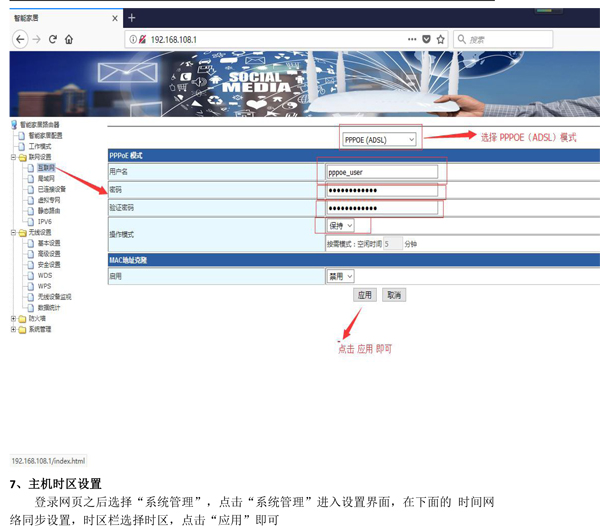The width and height of the screenshot is (600, 528).
Task: Click the 应用 apply button
Action: click(x=365, y=296)
